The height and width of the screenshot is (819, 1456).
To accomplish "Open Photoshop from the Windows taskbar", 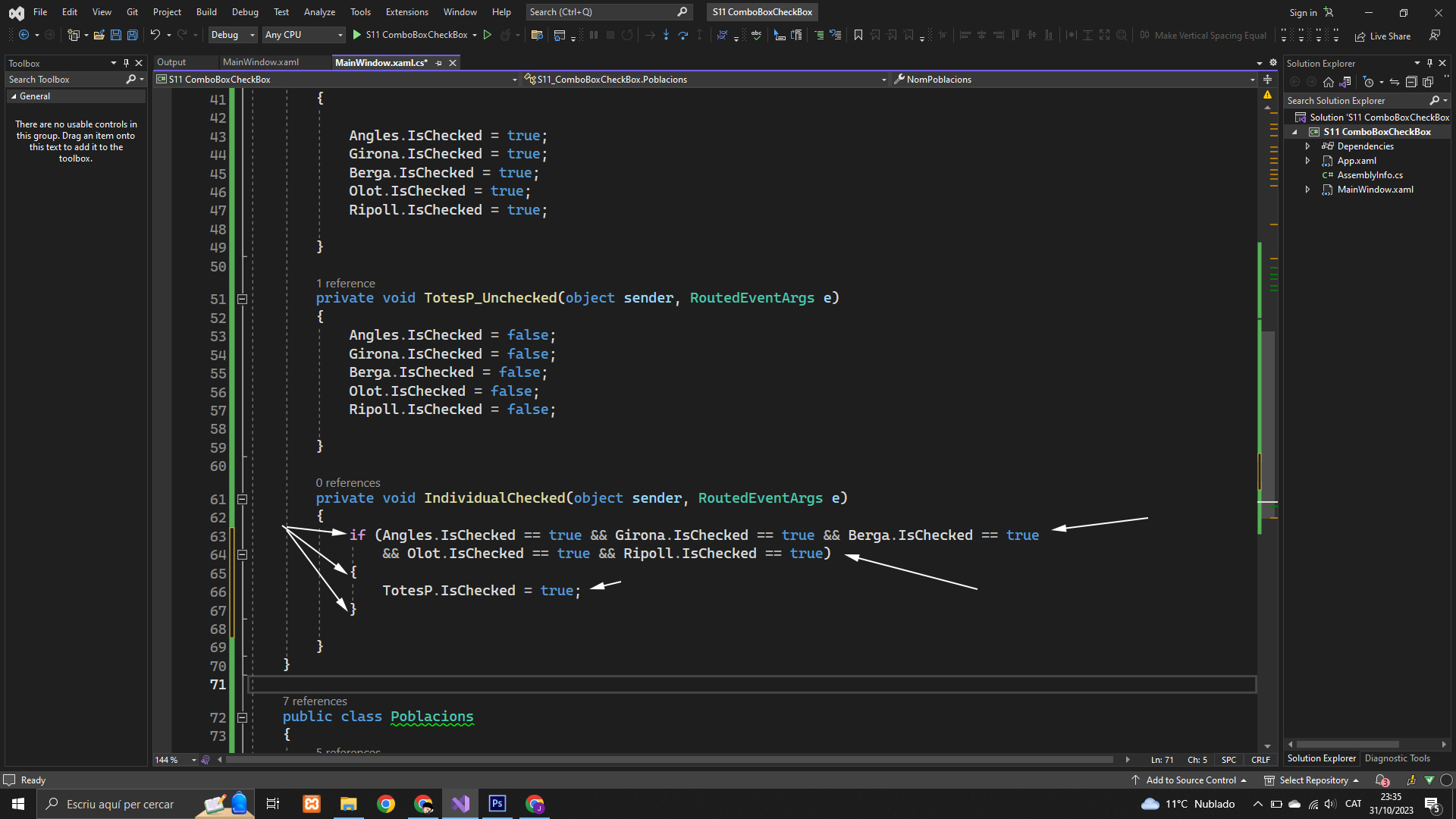I will [x=497, y=804].
